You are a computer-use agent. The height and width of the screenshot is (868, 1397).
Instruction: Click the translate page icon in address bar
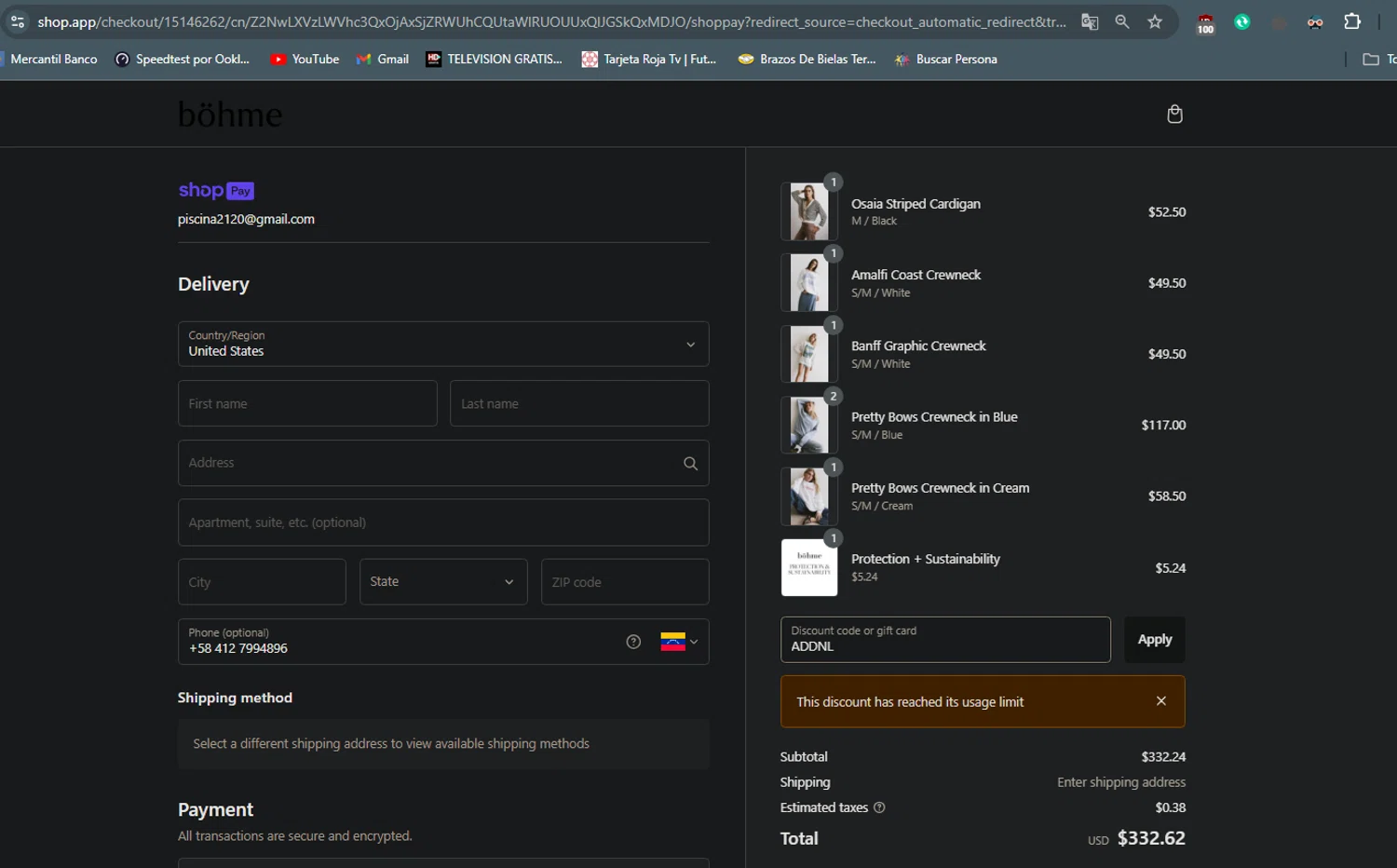click(1090, 21)
